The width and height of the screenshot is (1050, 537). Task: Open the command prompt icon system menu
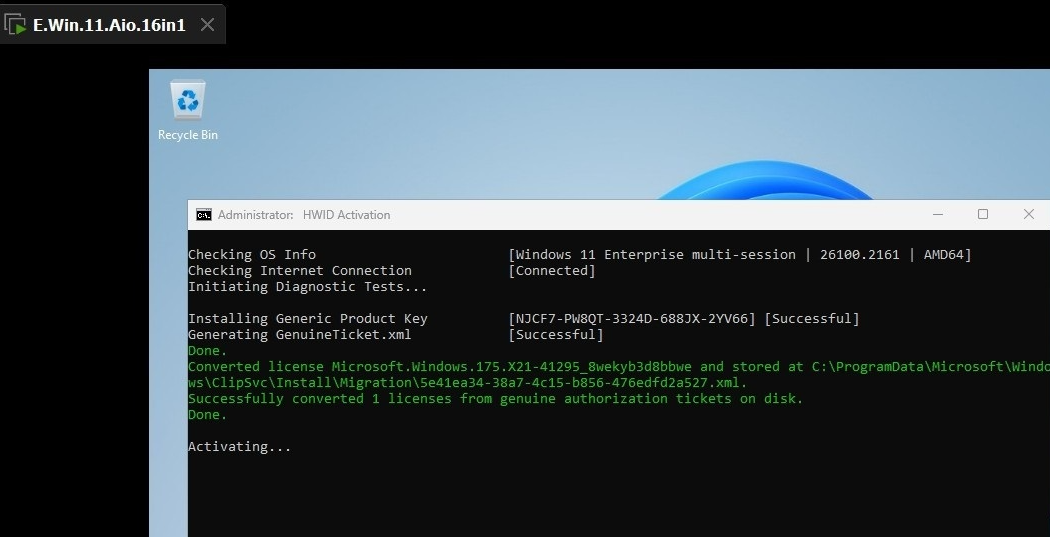tap(204, 214)
